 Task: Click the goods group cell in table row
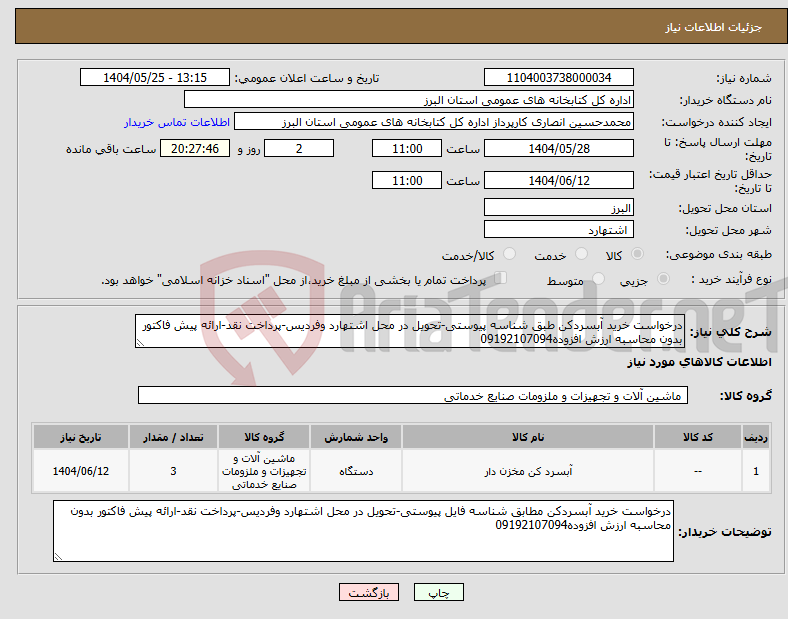tap(264, 471)
